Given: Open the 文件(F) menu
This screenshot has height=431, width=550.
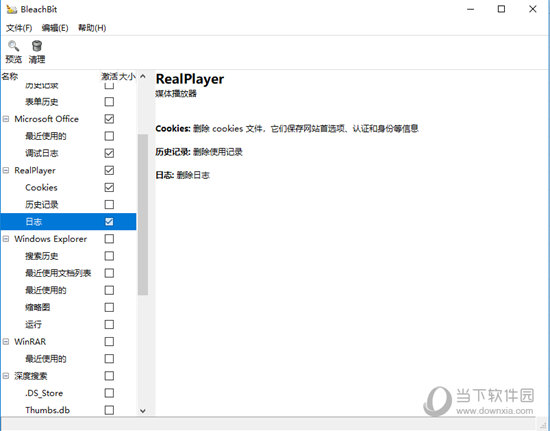Looking at the screenshot, I should point(19,28).
